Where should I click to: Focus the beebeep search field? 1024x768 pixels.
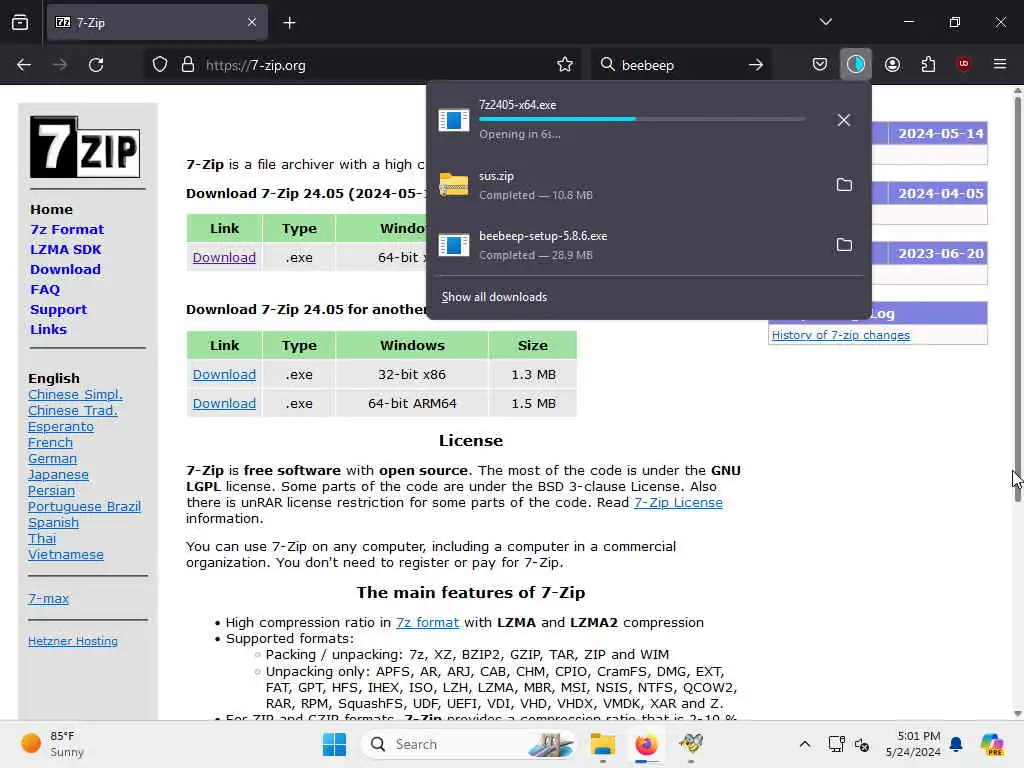pos(679,65)
